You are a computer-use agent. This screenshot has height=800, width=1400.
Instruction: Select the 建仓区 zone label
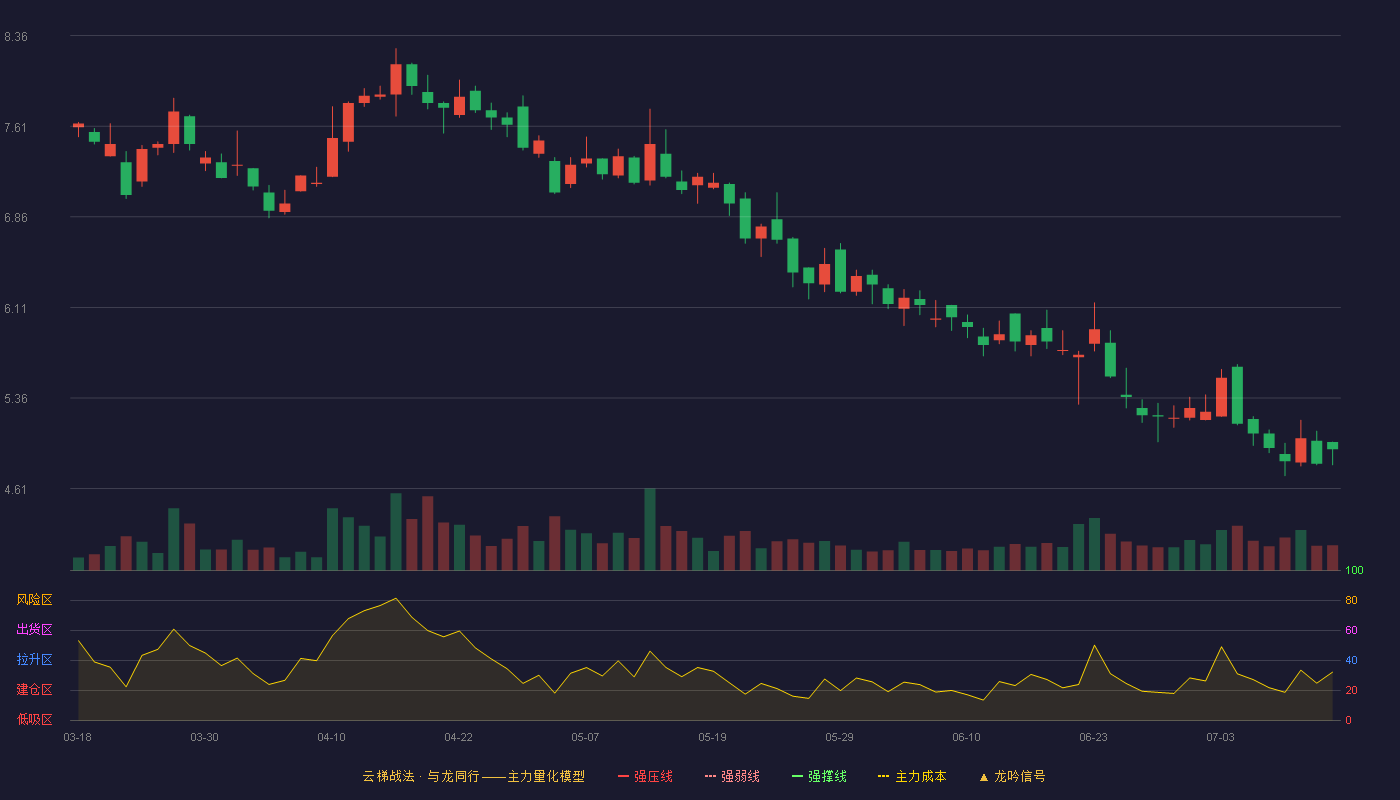point(34,690)
